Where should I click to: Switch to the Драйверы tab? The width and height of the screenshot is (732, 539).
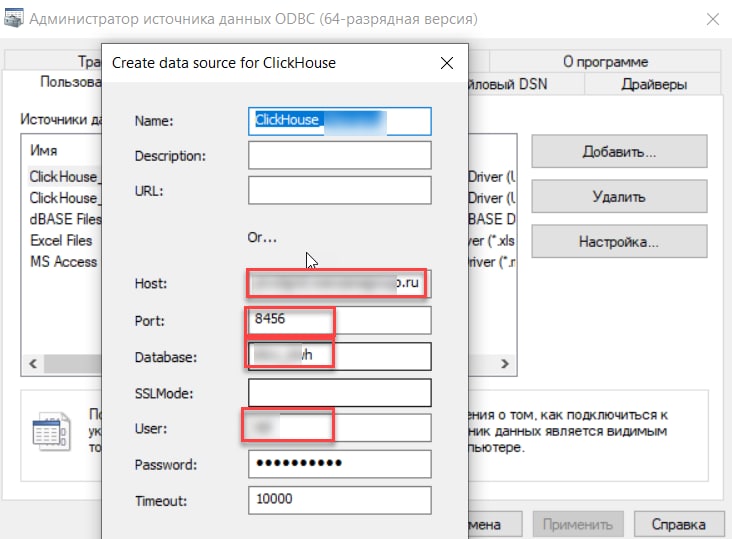click(x=654, y=84)
